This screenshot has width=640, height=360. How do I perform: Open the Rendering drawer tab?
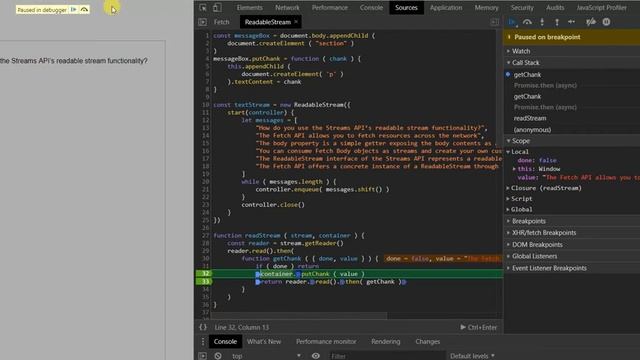(x=385, y=342)
